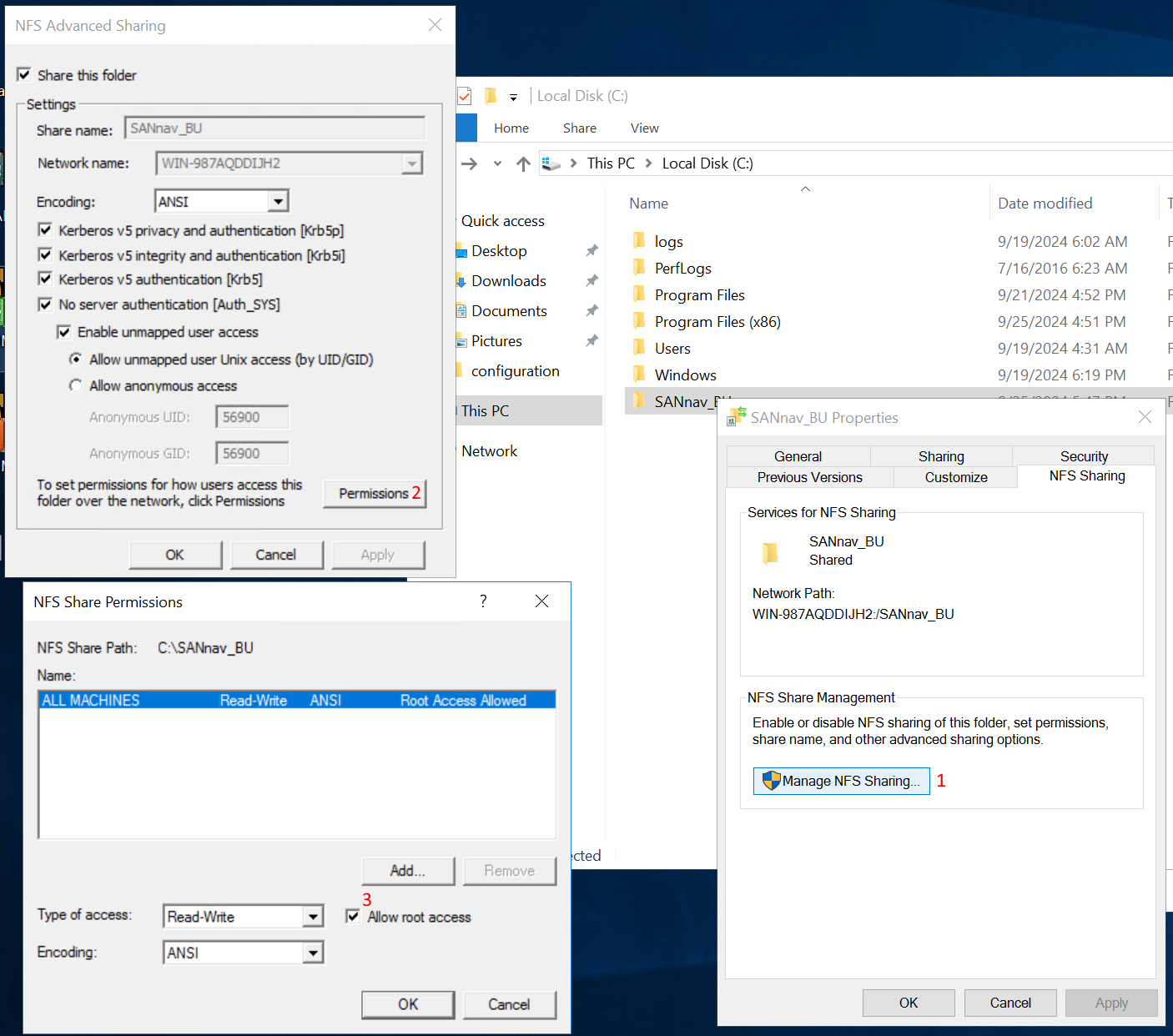Open the Program Files (x86) folder
This screenshot has width=1173, height=1036.
[717, 321]
